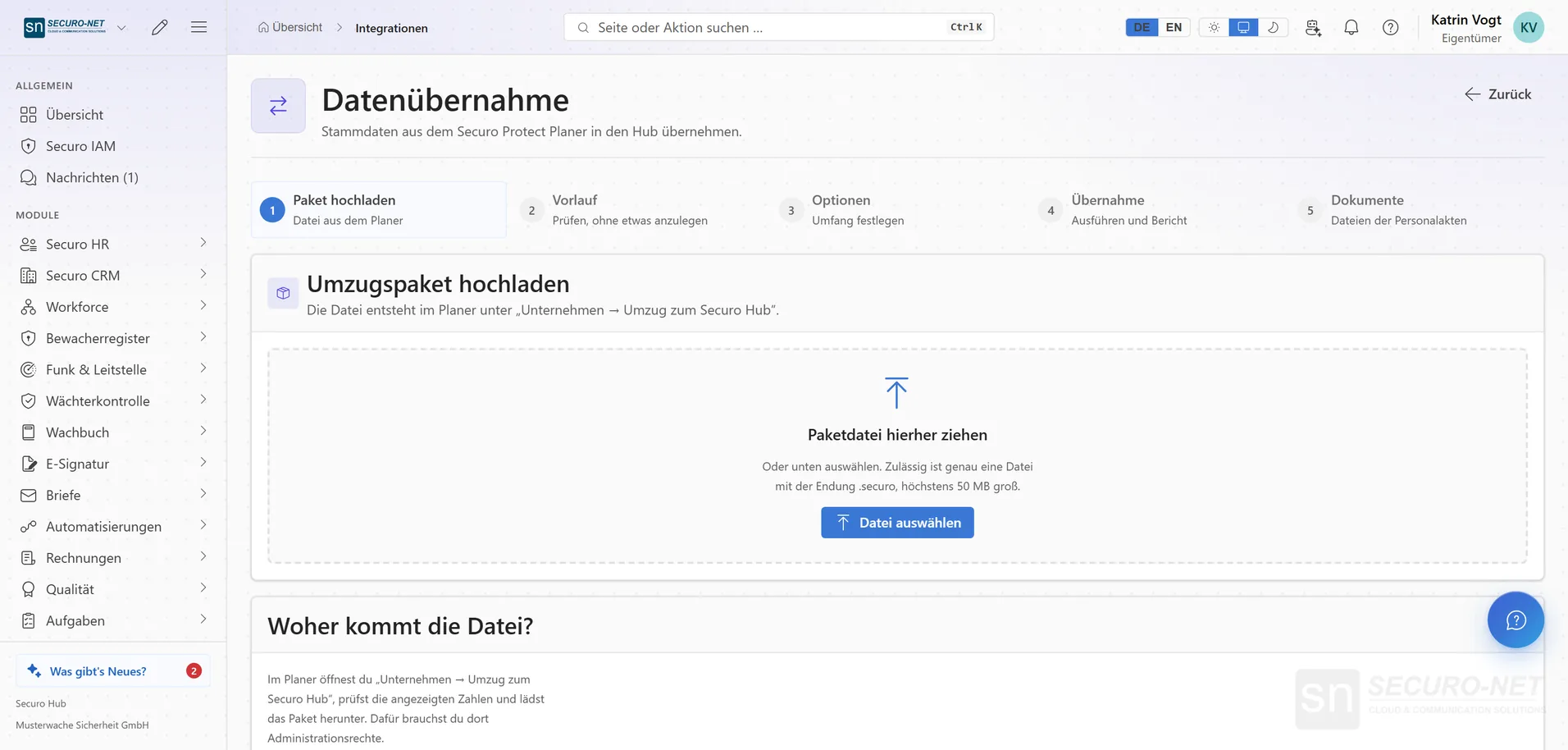This screenshot has width=1568, height=750.
Task: Open the notifications bell icon
Action: pos(1351,27)
